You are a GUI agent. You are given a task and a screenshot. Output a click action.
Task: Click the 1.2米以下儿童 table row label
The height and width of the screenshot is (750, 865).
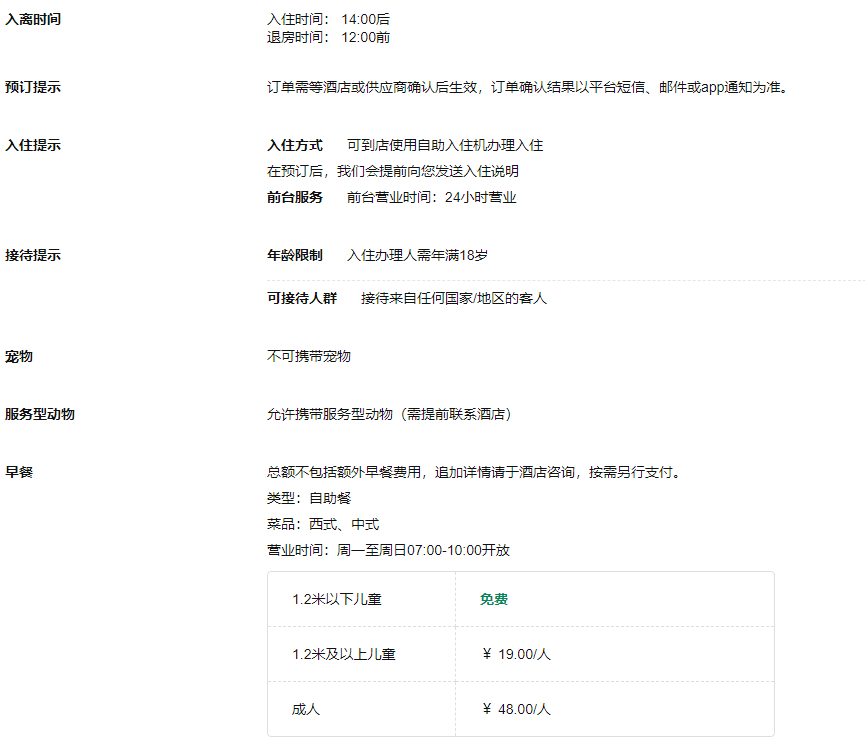tap(337, 599)
